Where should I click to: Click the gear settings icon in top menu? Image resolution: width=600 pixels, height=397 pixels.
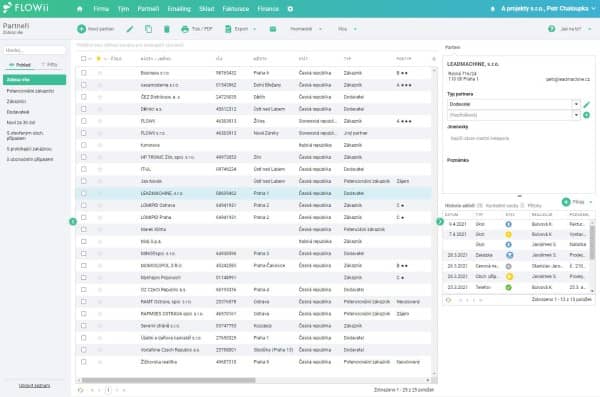pyautogui.click(x=290, y=9)
